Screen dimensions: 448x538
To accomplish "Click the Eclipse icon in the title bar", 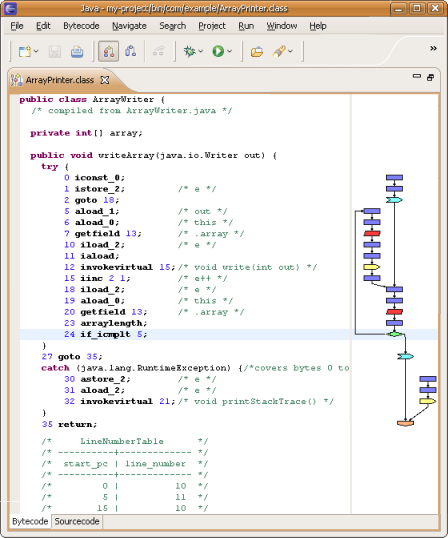I will pyautogui.click(x=11, y=8).
